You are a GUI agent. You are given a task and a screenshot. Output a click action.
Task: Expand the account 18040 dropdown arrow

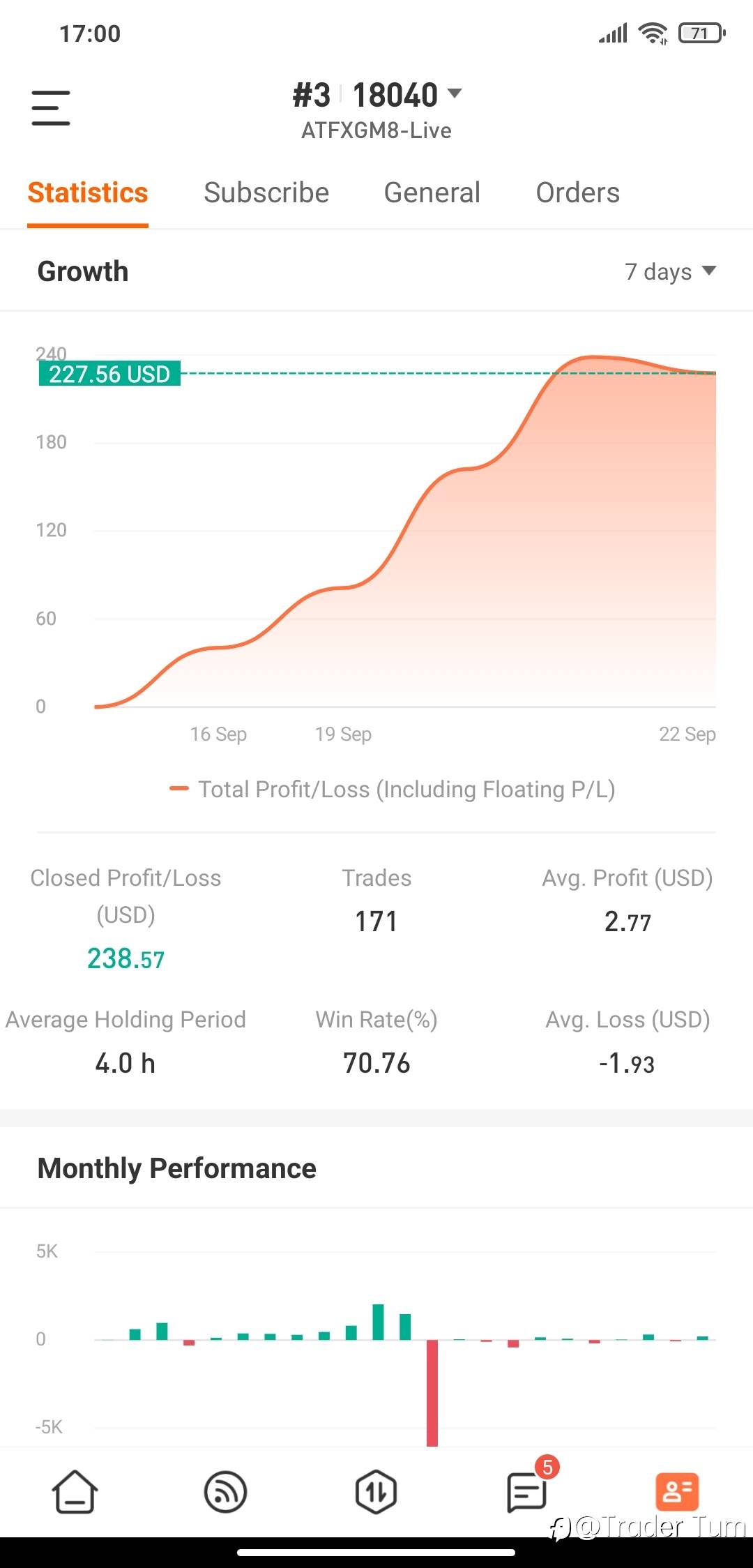455,93
